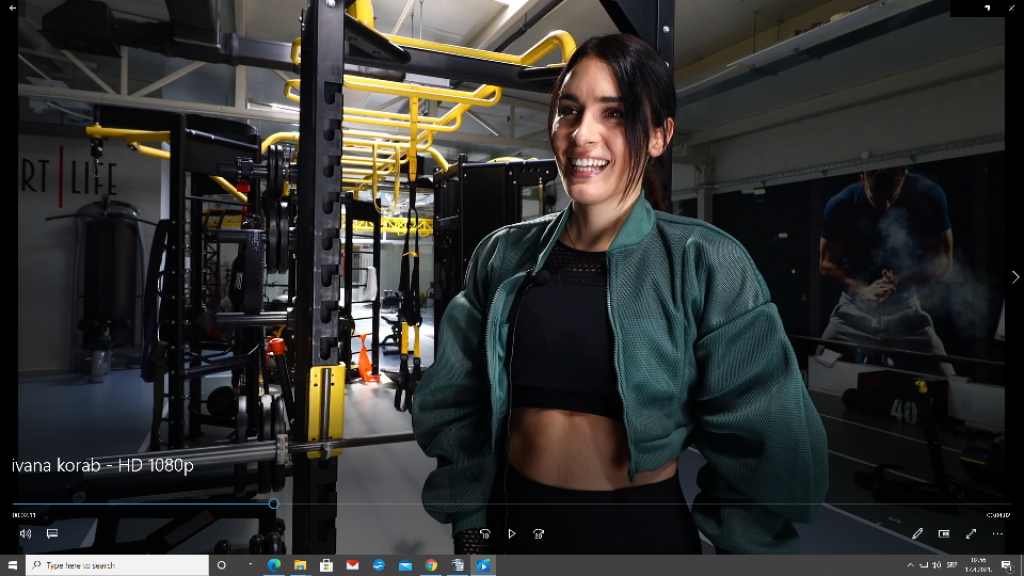
Task: Switch to mini view mode
Action: pyautogui.click(x=944, y=534)
